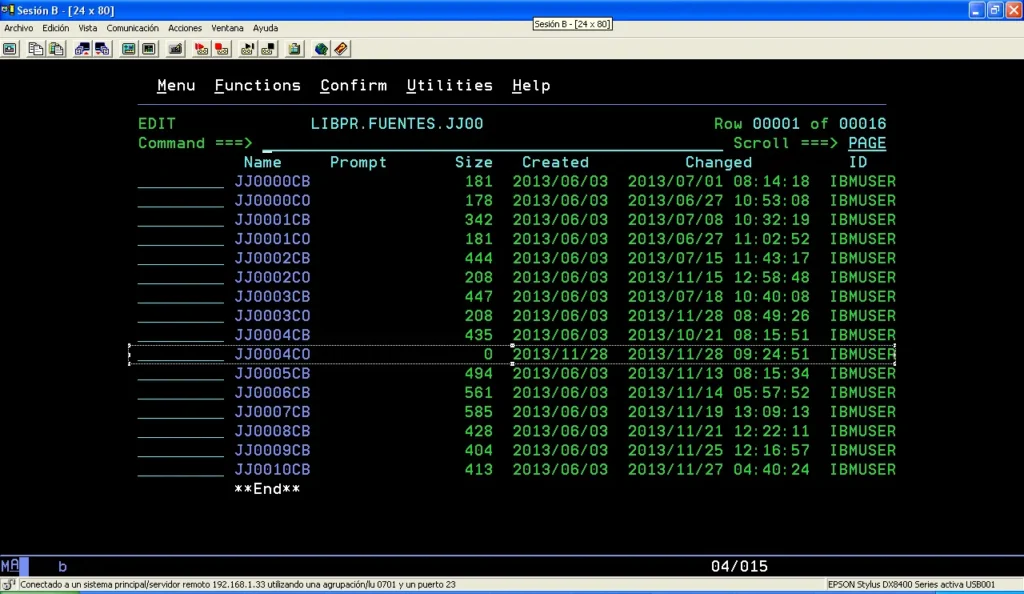Open the Comunicación menu
This screenshot has width=1024, height=594.
coord(133,28)
